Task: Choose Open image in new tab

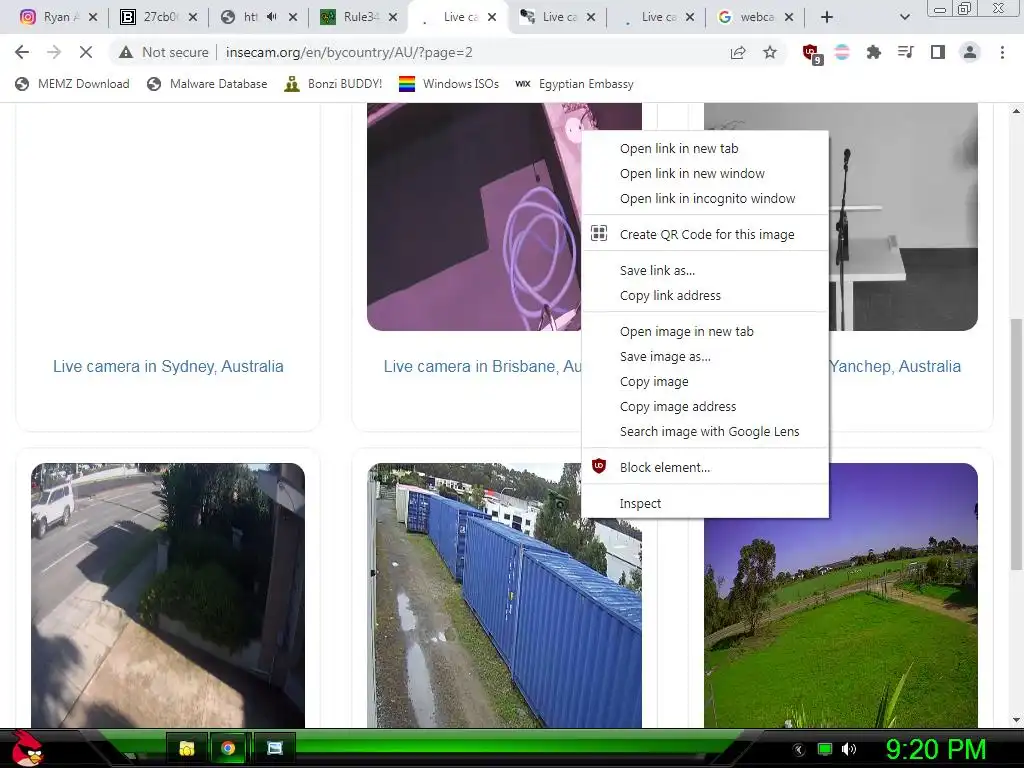Action: point(705,331)
